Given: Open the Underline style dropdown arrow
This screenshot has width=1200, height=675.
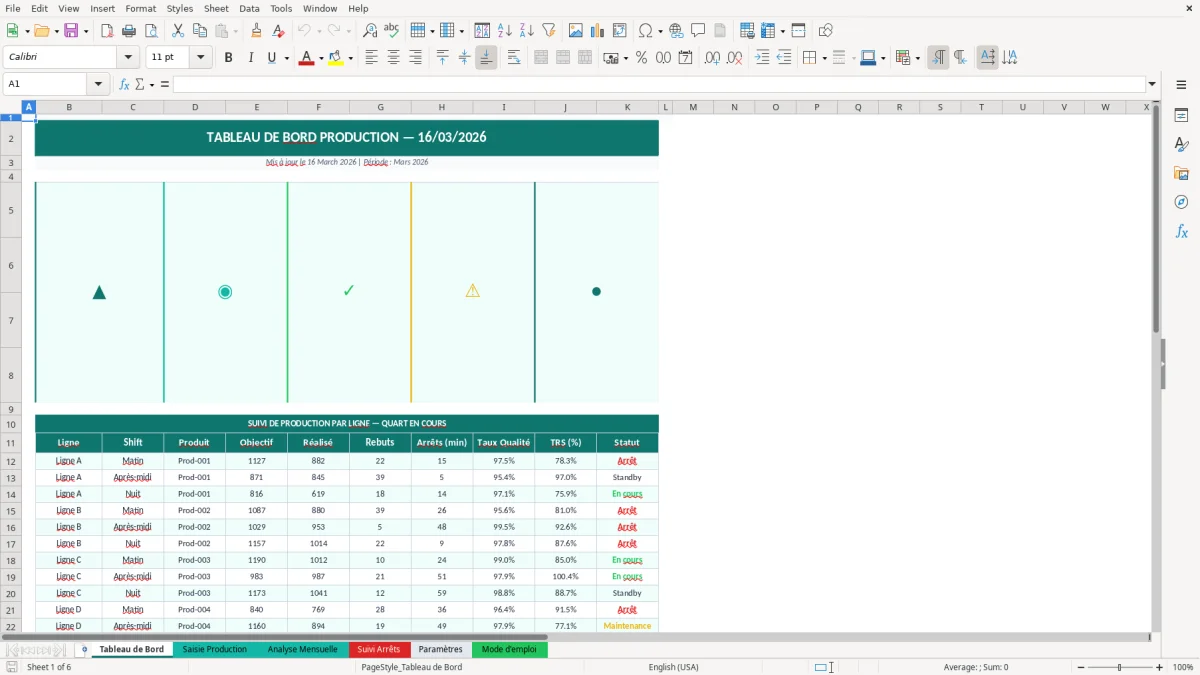Looking at the screenshot, I should tap(287, 58).
